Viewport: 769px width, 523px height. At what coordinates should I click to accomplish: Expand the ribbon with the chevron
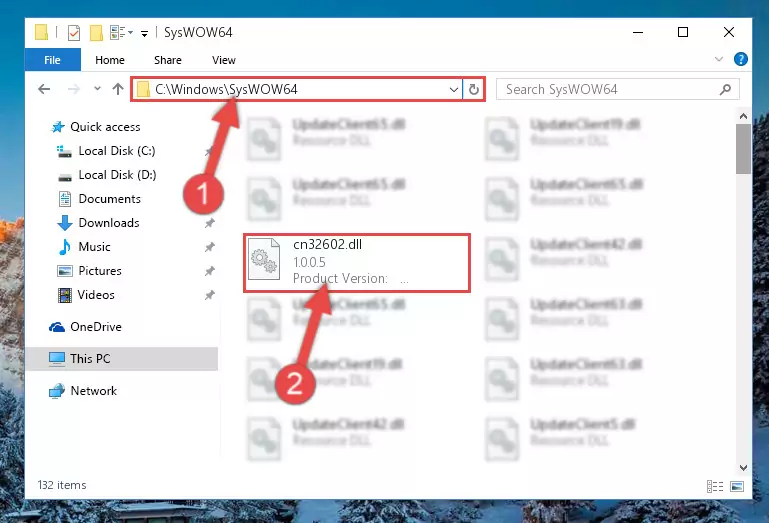click(x=719, y=59)
